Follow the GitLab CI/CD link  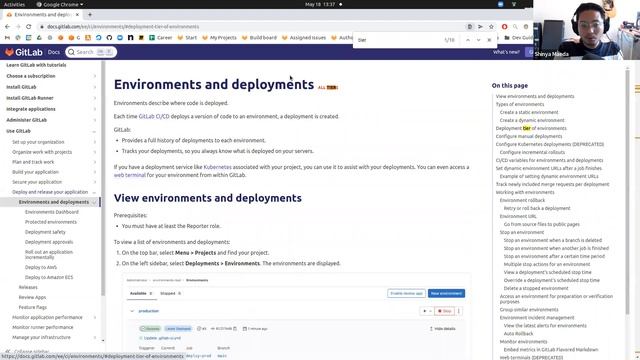[154, 117]
